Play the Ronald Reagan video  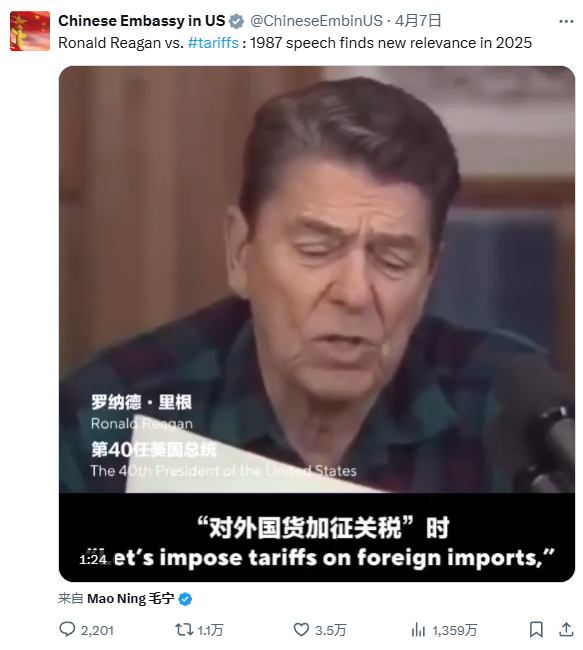[317, 324]
